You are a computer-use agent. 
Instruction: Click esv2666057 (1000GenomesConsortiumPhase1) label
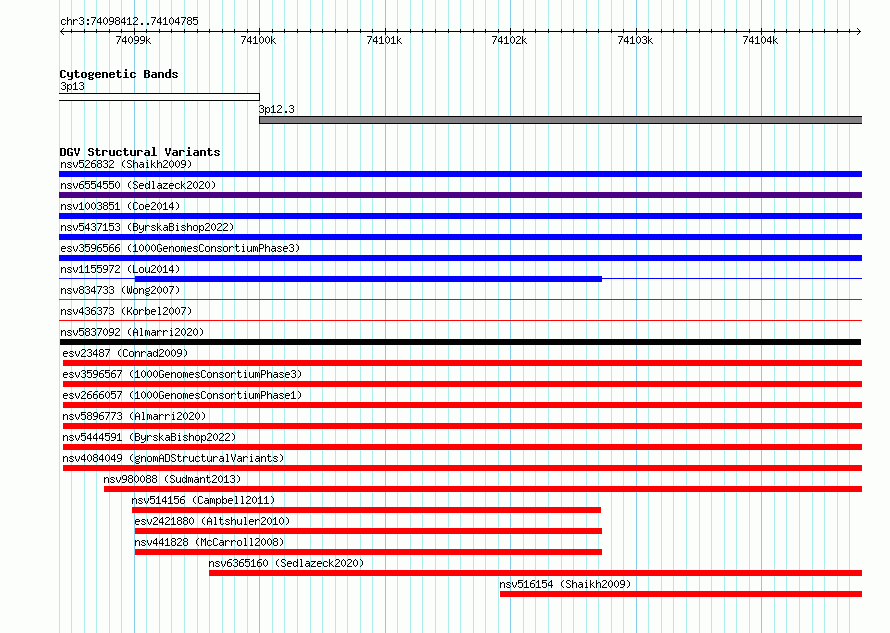182,395
